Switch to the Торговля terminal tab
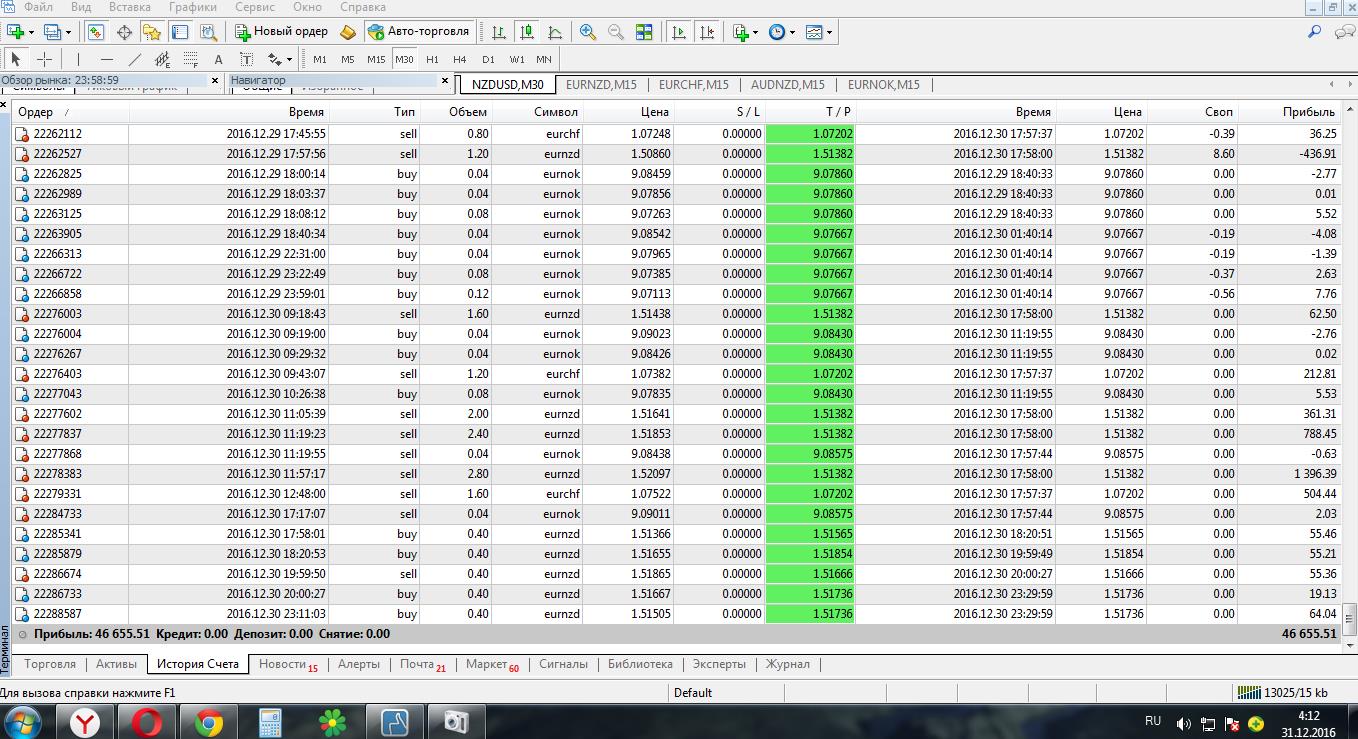 (x=50, y=664)
